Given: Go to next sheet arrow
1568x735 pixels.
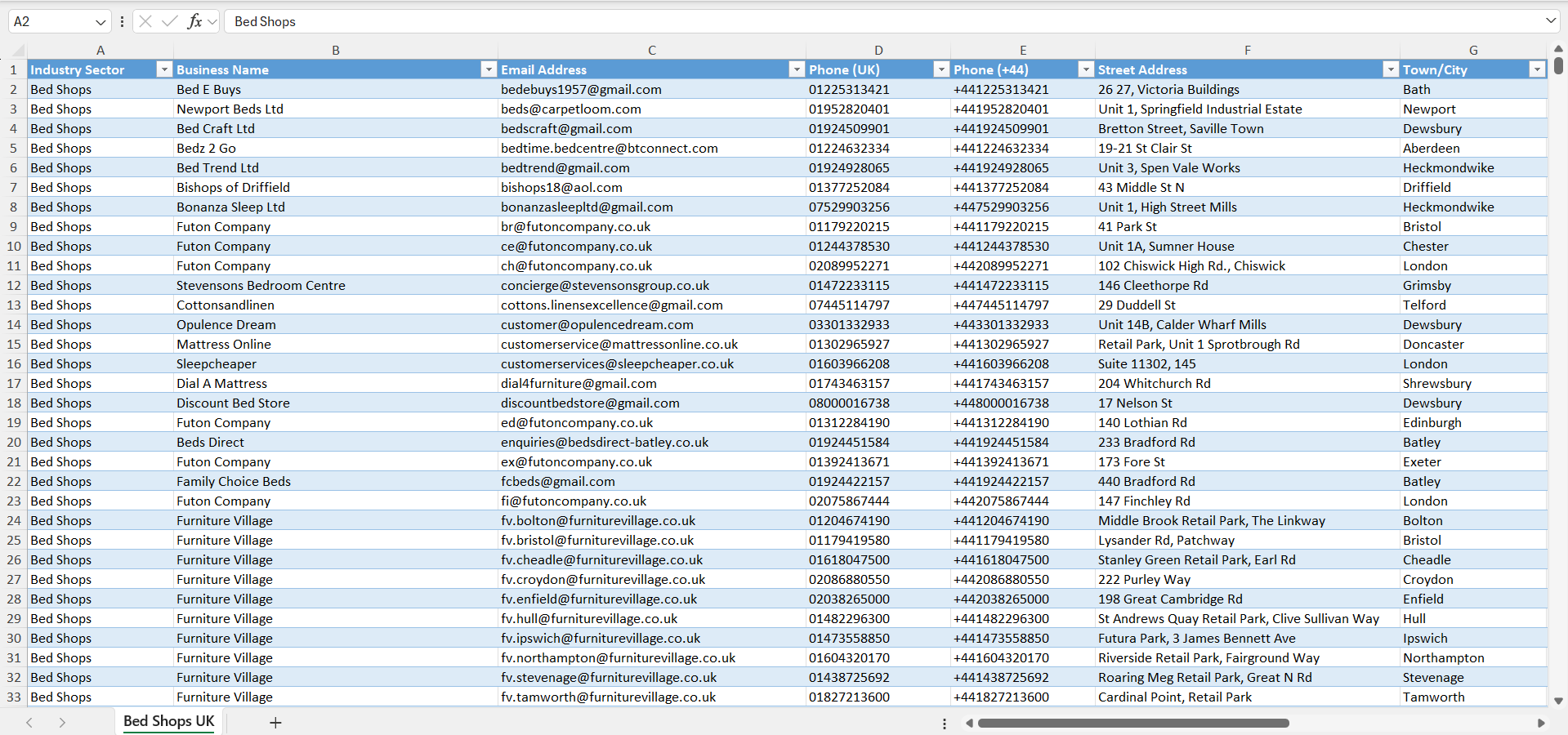Looking at the screenshot, I should pyautogui.click(x=62, y=723).
